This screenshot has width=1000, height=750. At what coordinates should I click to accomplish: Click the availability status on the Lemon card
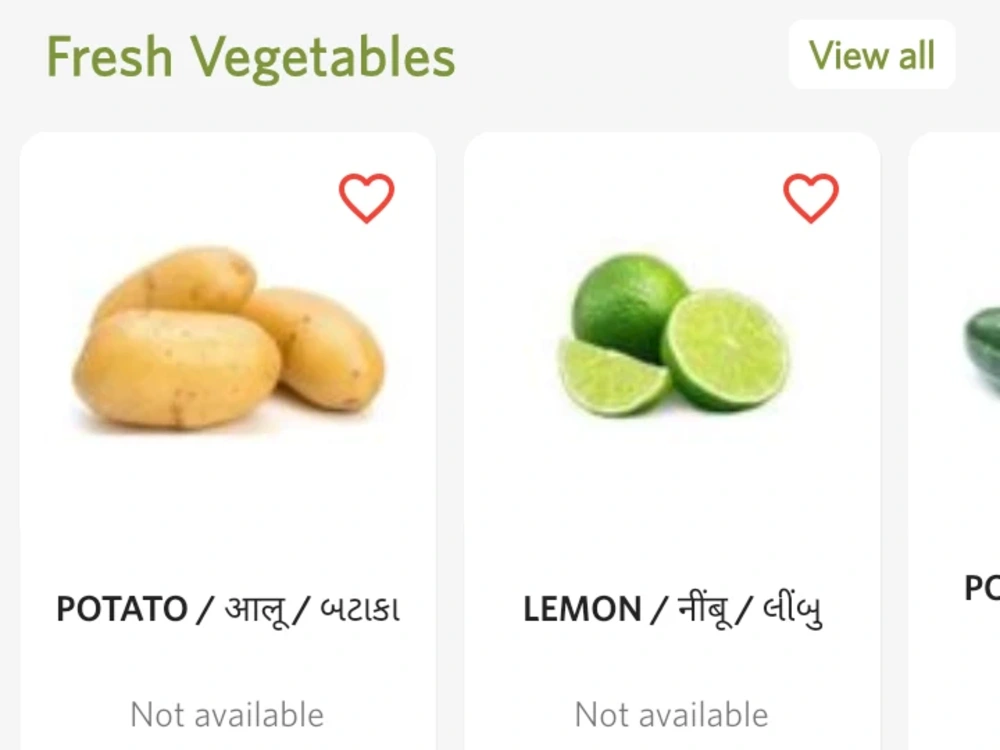click(670, 714)
